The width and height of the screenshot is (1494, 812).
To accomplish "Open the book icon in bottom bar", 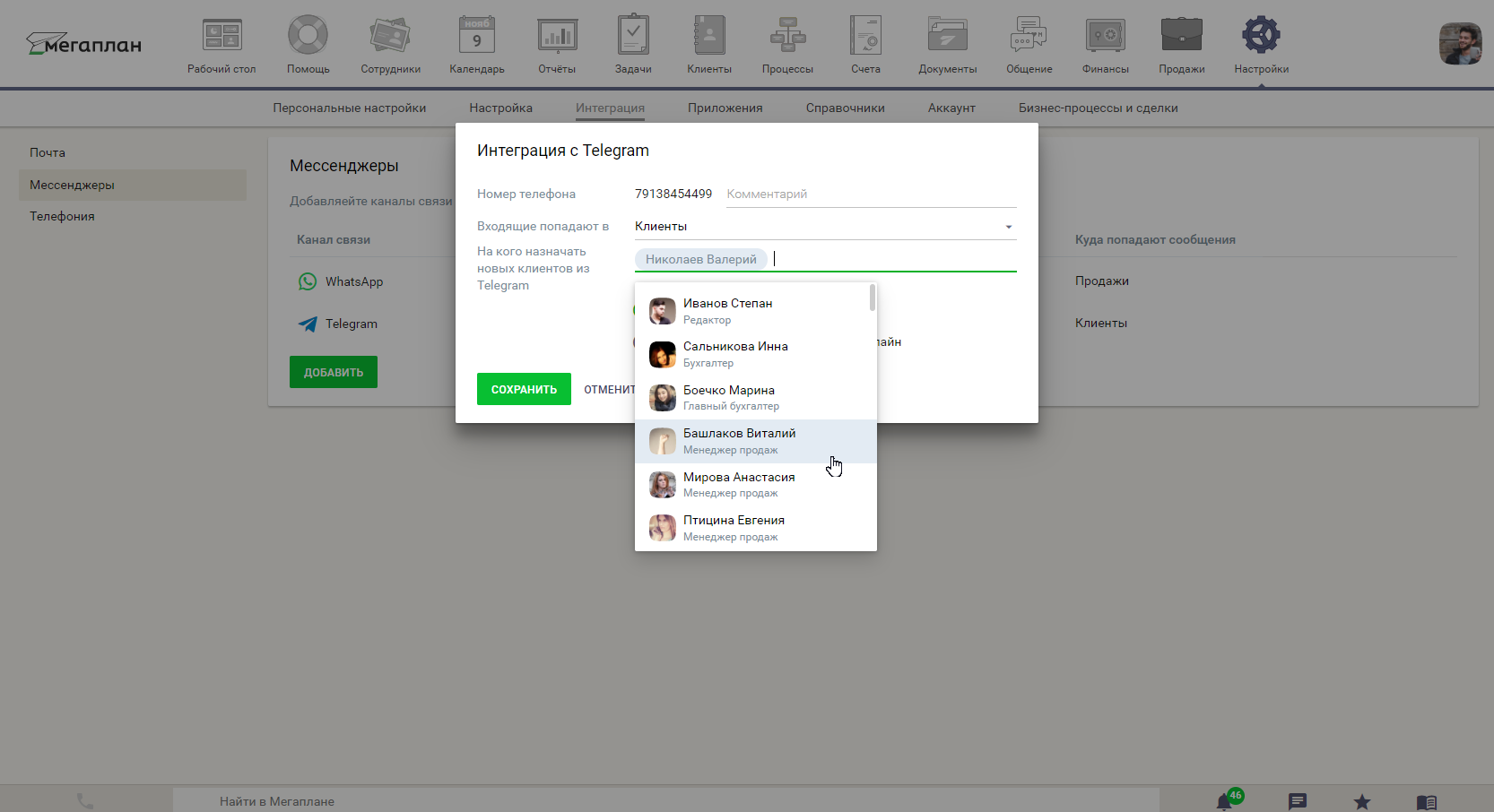I will pyautogui.click(x=1427, y=802).
